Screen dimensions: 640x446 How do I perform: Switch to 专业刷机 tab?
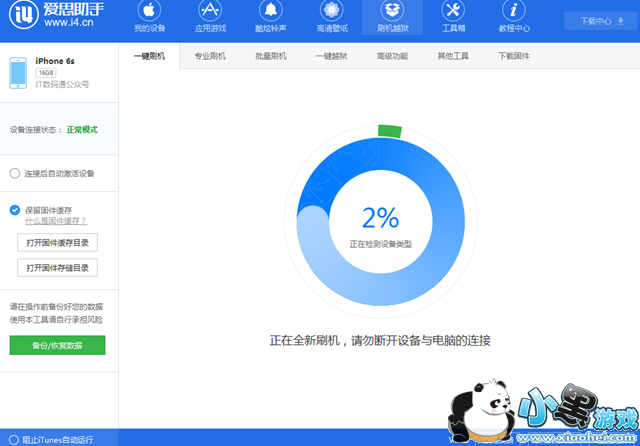(210, 56)
